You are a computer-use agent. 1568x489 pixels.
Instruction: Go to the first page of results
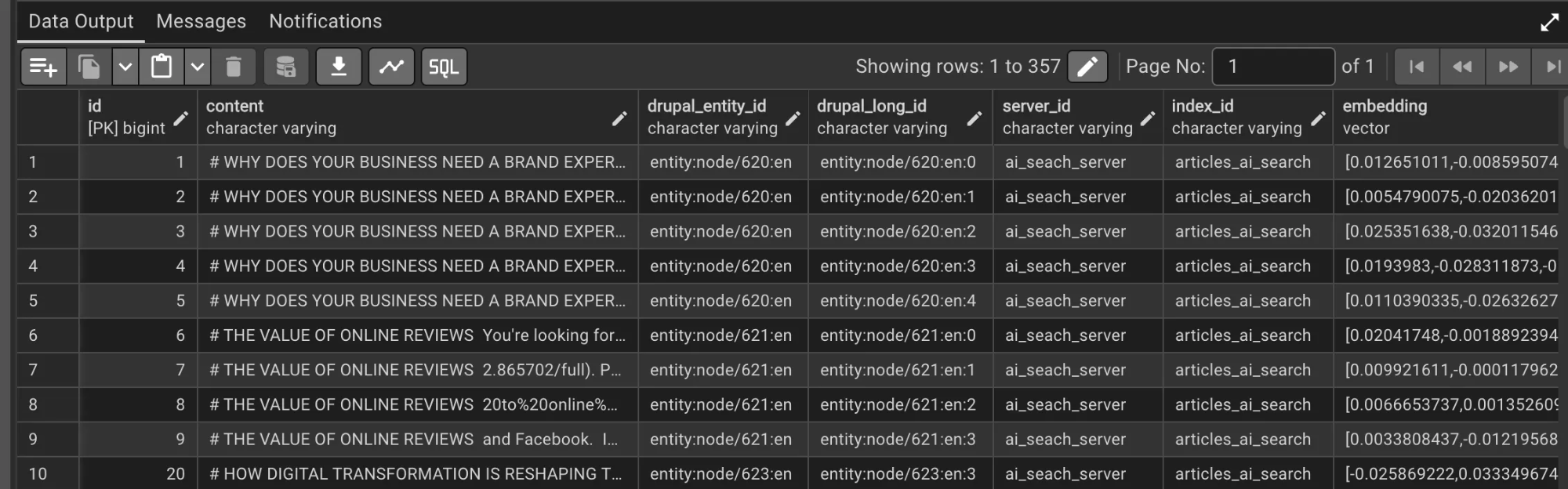click(1417, 67)
